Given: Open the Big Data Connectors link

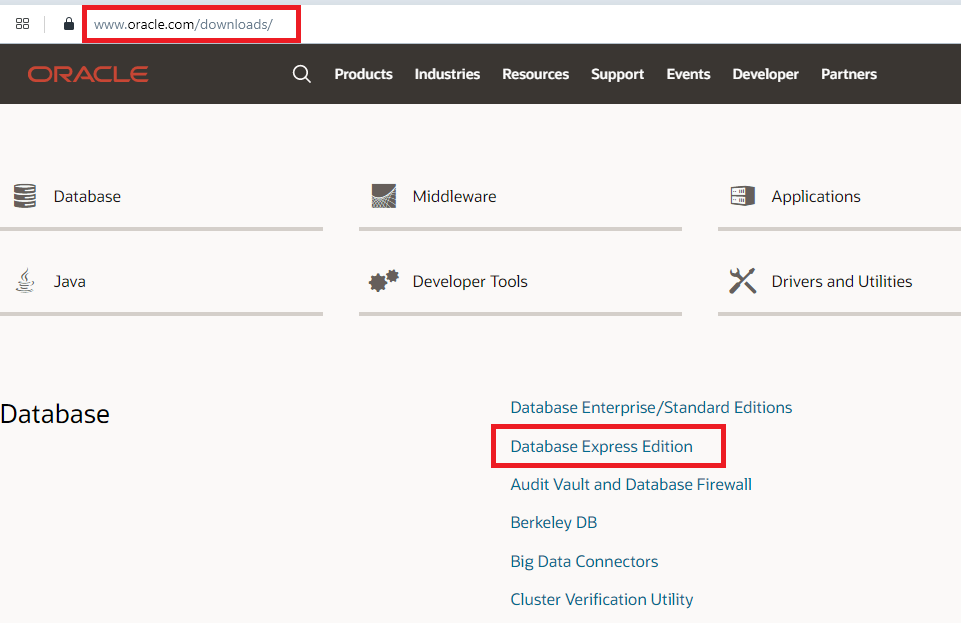Looking at the screenshot, I should [584, 561].
